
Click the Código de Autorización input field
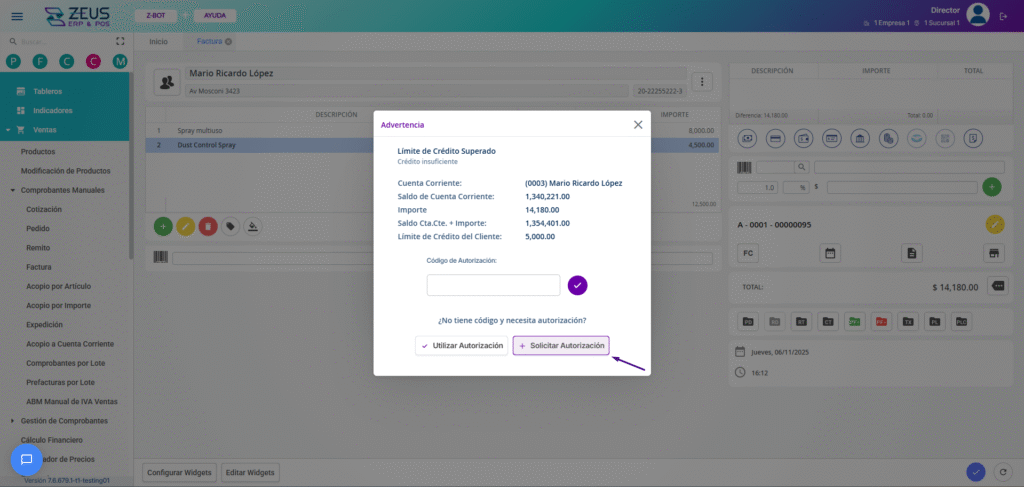[x=493, y=285]
